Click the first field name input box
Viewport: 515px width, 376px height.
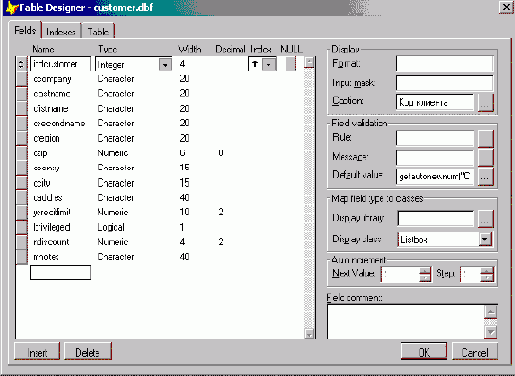coord(60,64)
